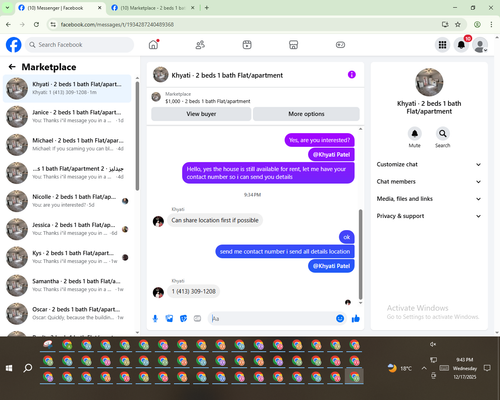This screenshot has width=500, height=400.
Task: Open conversation information purple icon
Action: pos(352,75)
